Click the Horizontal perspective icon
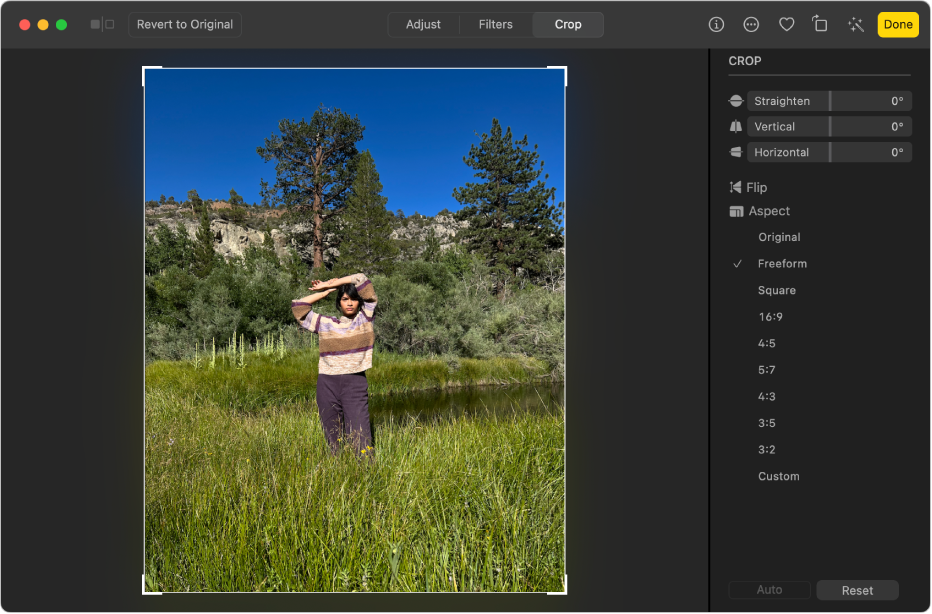Screen dimensions: 932x614 (x=735, y=152)
